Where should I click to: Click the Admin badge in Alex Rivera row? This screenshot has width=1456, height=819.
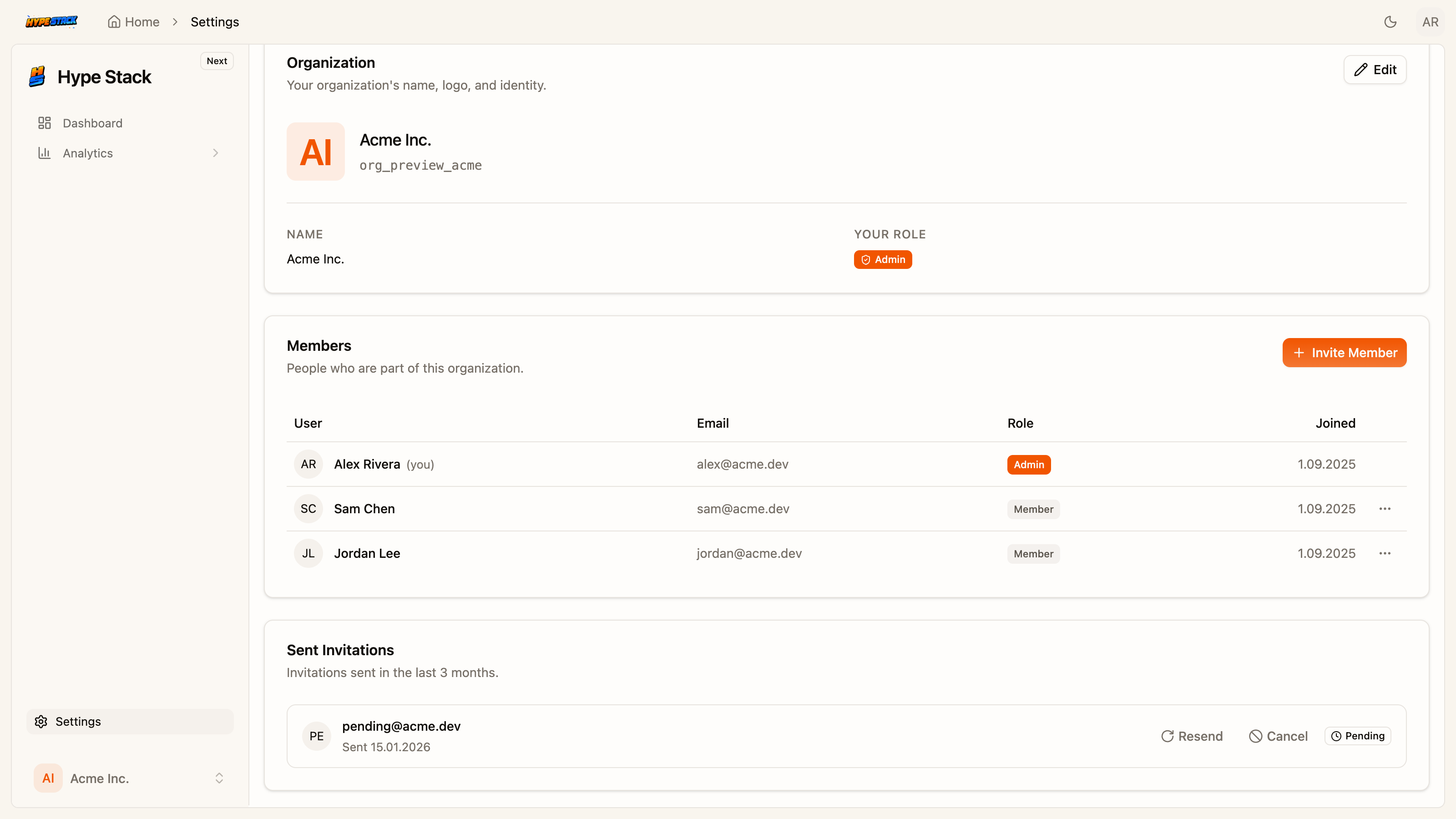(x=1029, y=464)
